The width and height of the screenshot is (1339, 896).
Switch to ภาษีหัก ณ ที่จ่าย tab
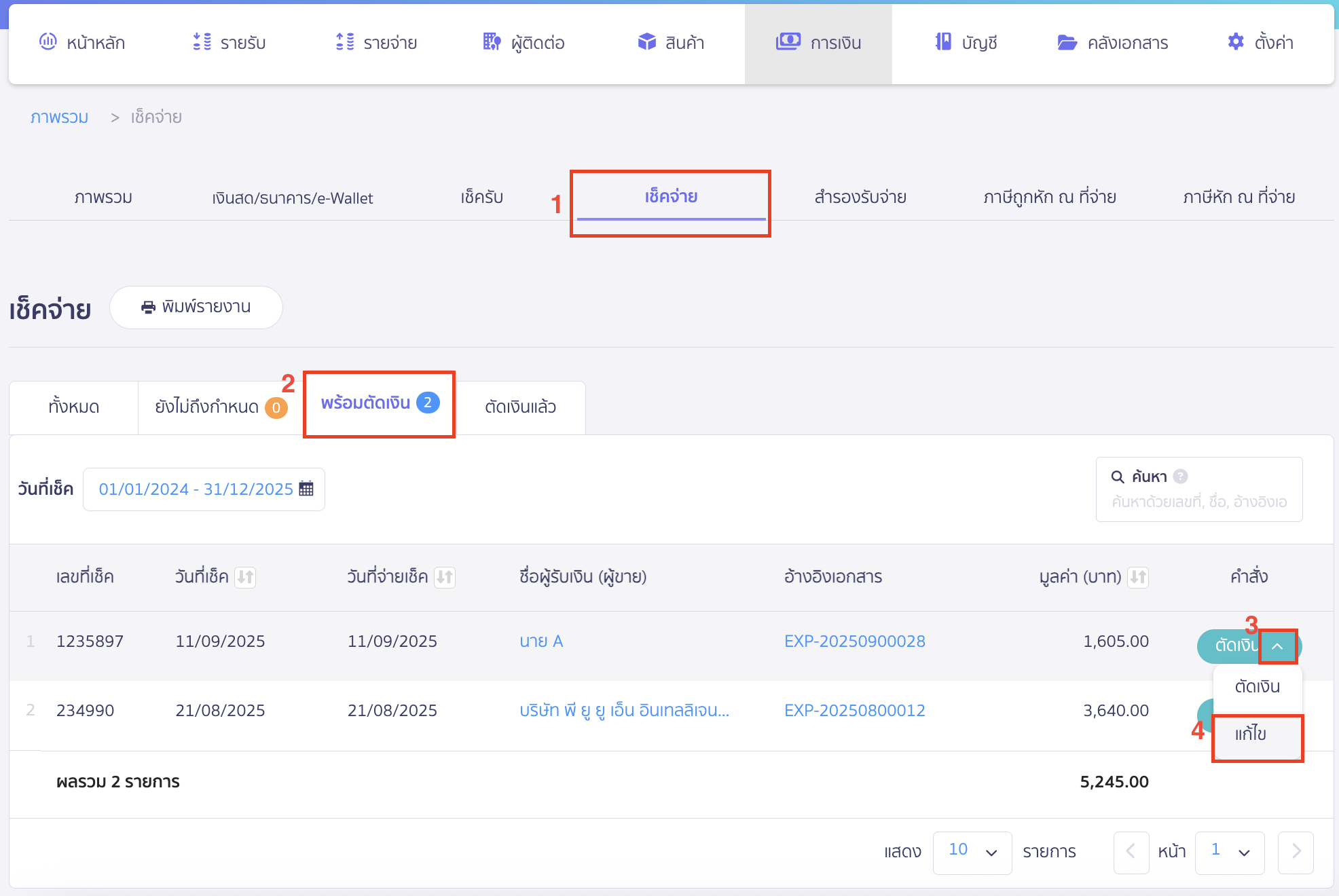click(x=1239, y=198)
